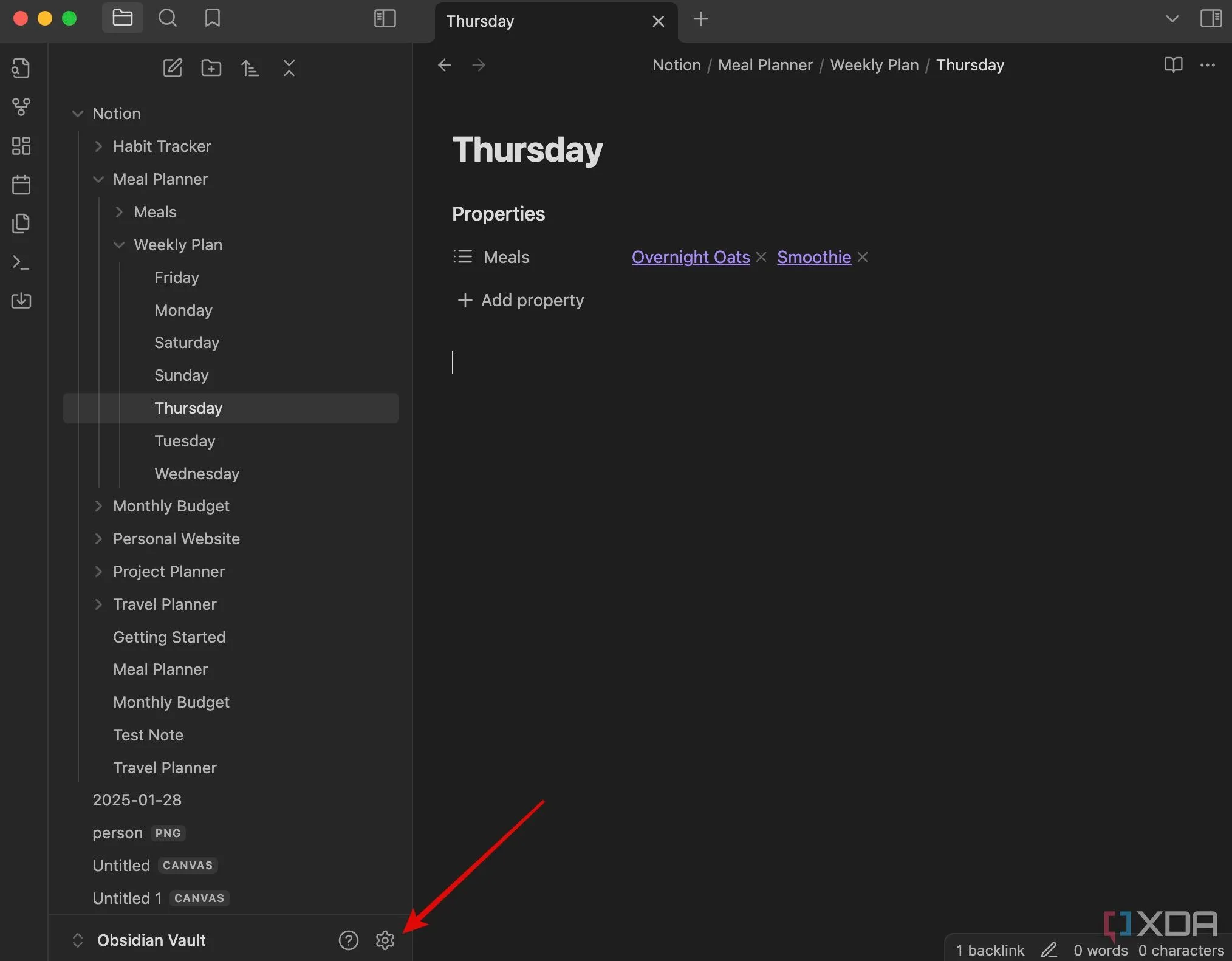
Task: Collapse the Notion folder
Action: point(78,114)
